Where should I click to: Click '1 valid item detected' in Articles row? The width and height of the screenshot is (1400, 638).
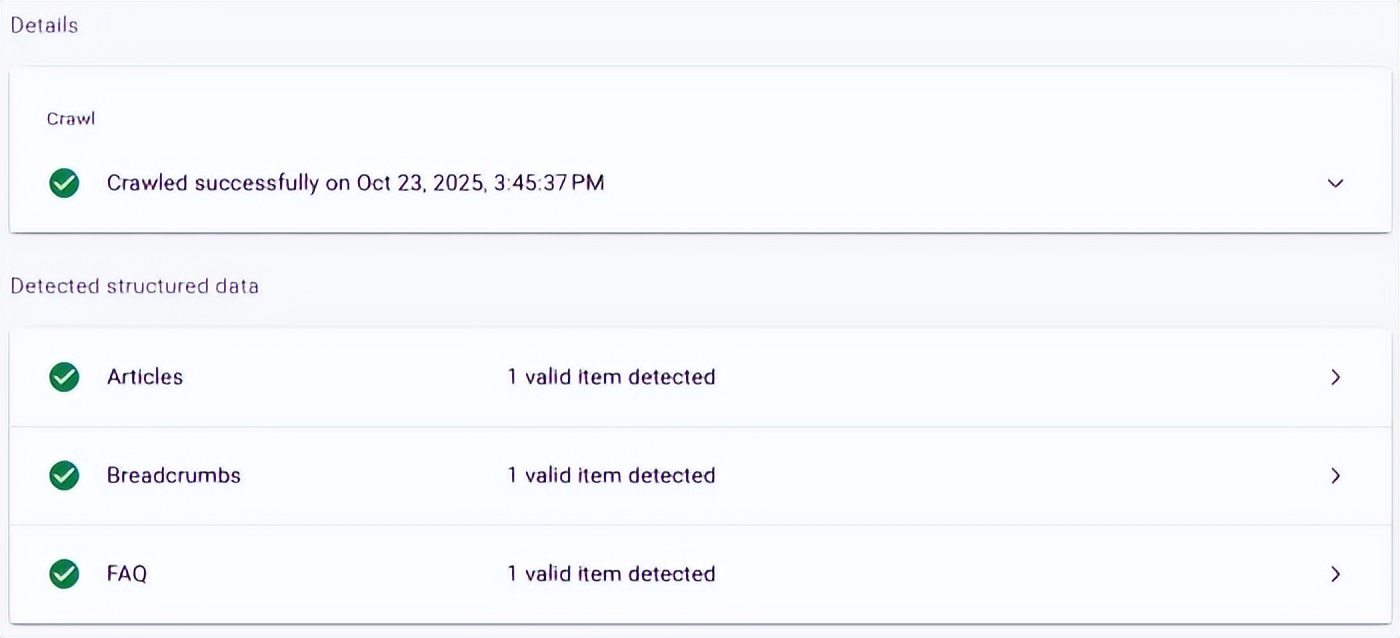(611, 377)
